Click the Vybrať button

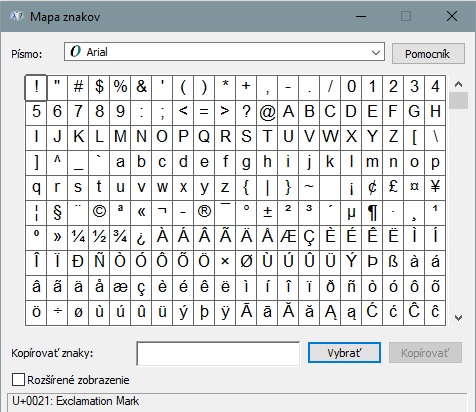coord(344,353)
